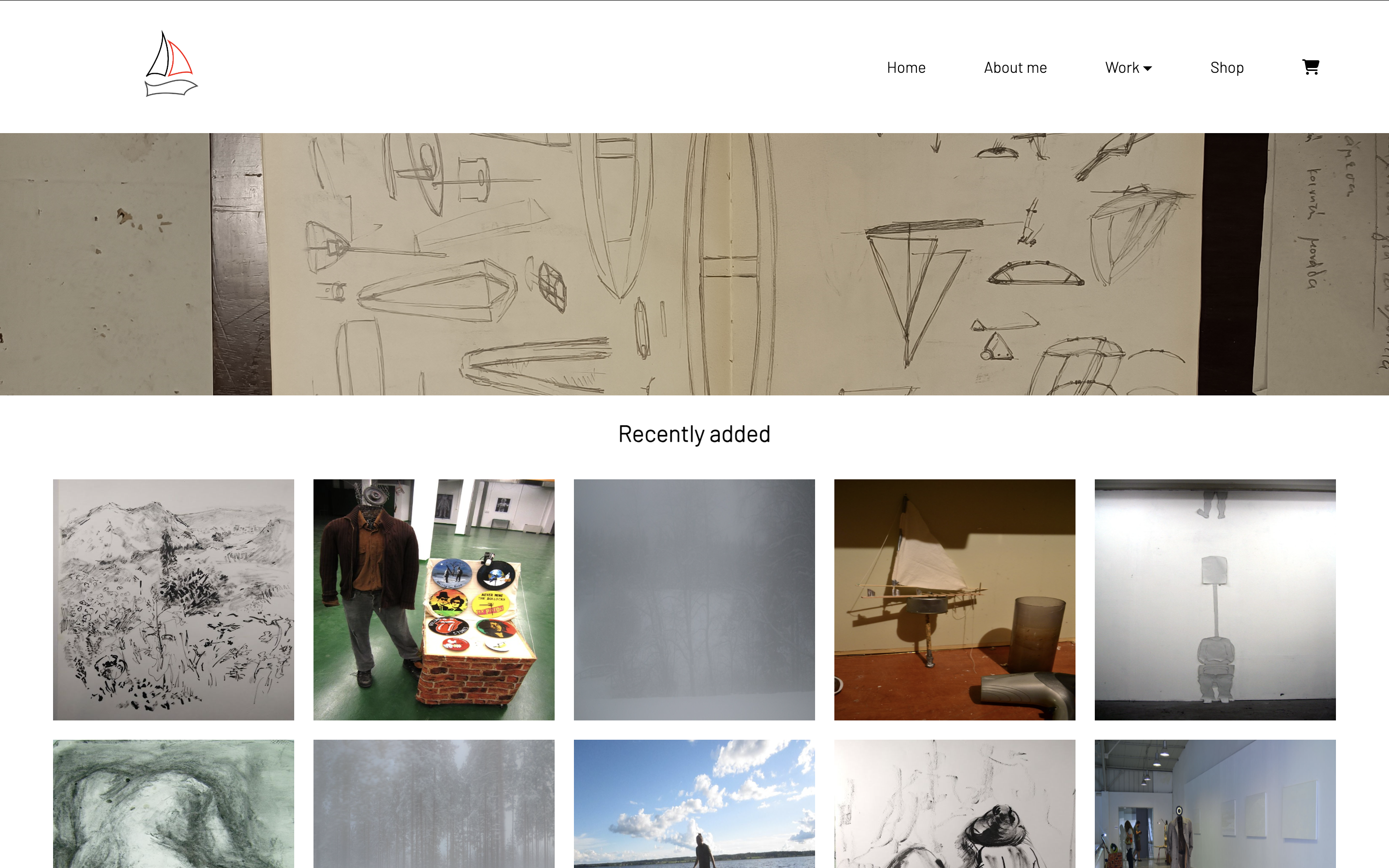
Task: Open the mountain landscape ink drawing
Action: pyautogui.click(x=173, y=599)
